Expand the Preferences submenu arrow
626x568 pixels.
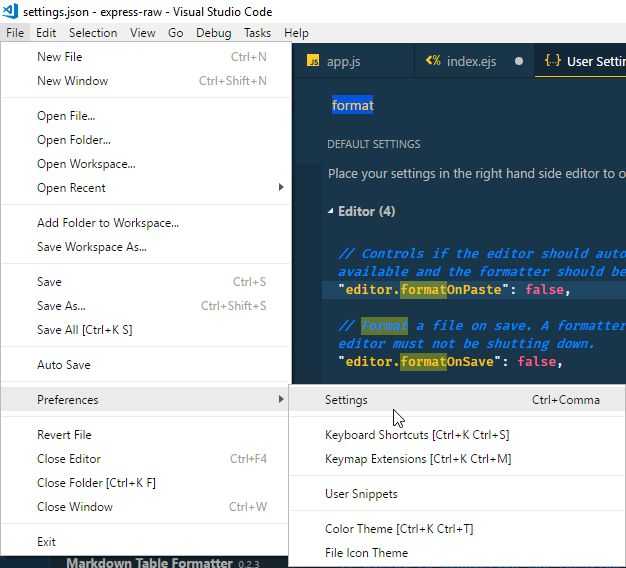coord(280,400)
